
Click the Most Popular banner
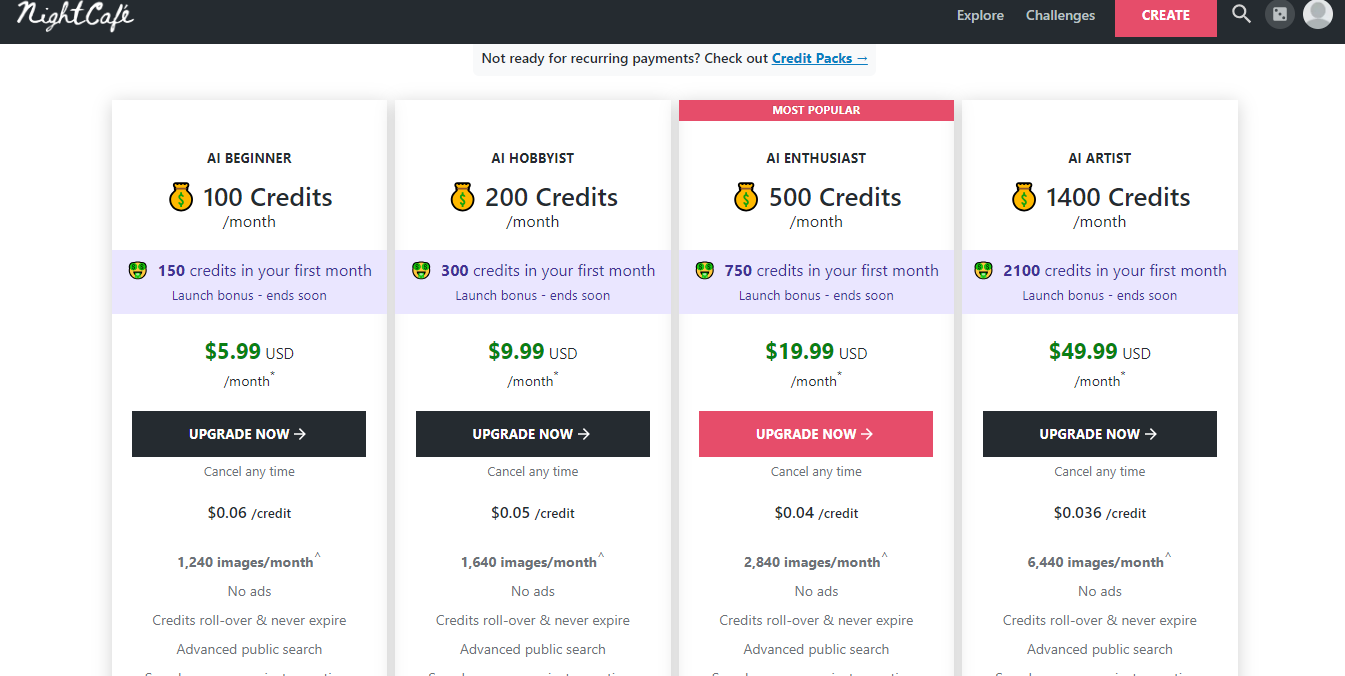coord(816,110)
